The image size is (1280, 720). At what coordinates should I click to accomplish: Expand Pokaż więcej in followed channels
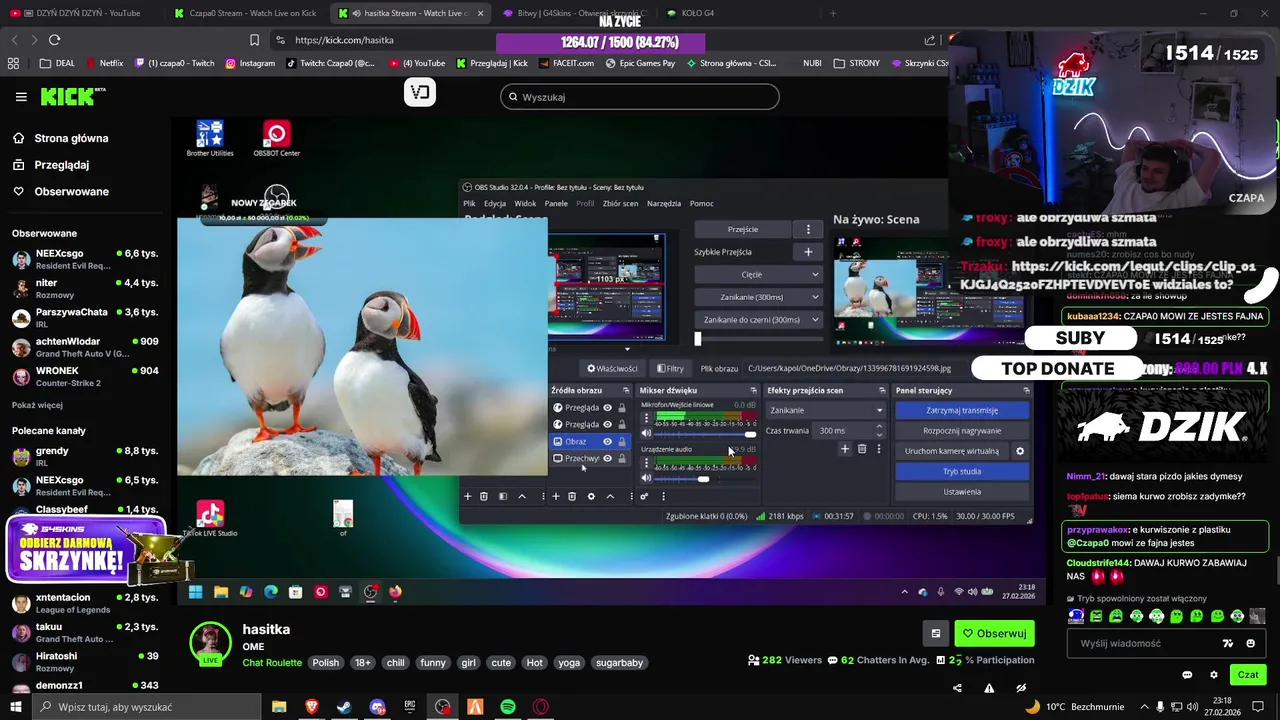click(x=37, y=405)
